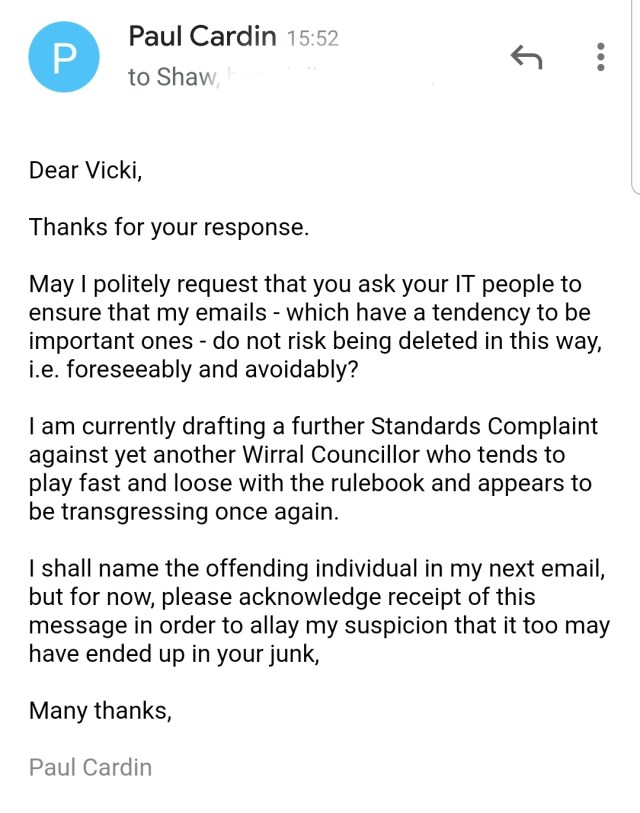Tap the reply arrow icon
Image resolution: width=640 pixels, height=813 pixels.
click(x=526, y=57)
